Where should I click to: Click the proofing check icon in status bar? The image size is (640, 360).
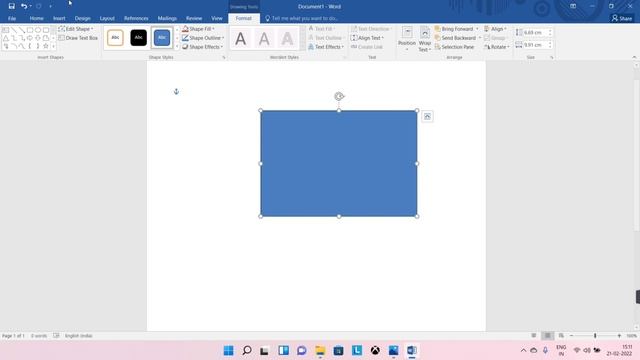coord(56,336)
